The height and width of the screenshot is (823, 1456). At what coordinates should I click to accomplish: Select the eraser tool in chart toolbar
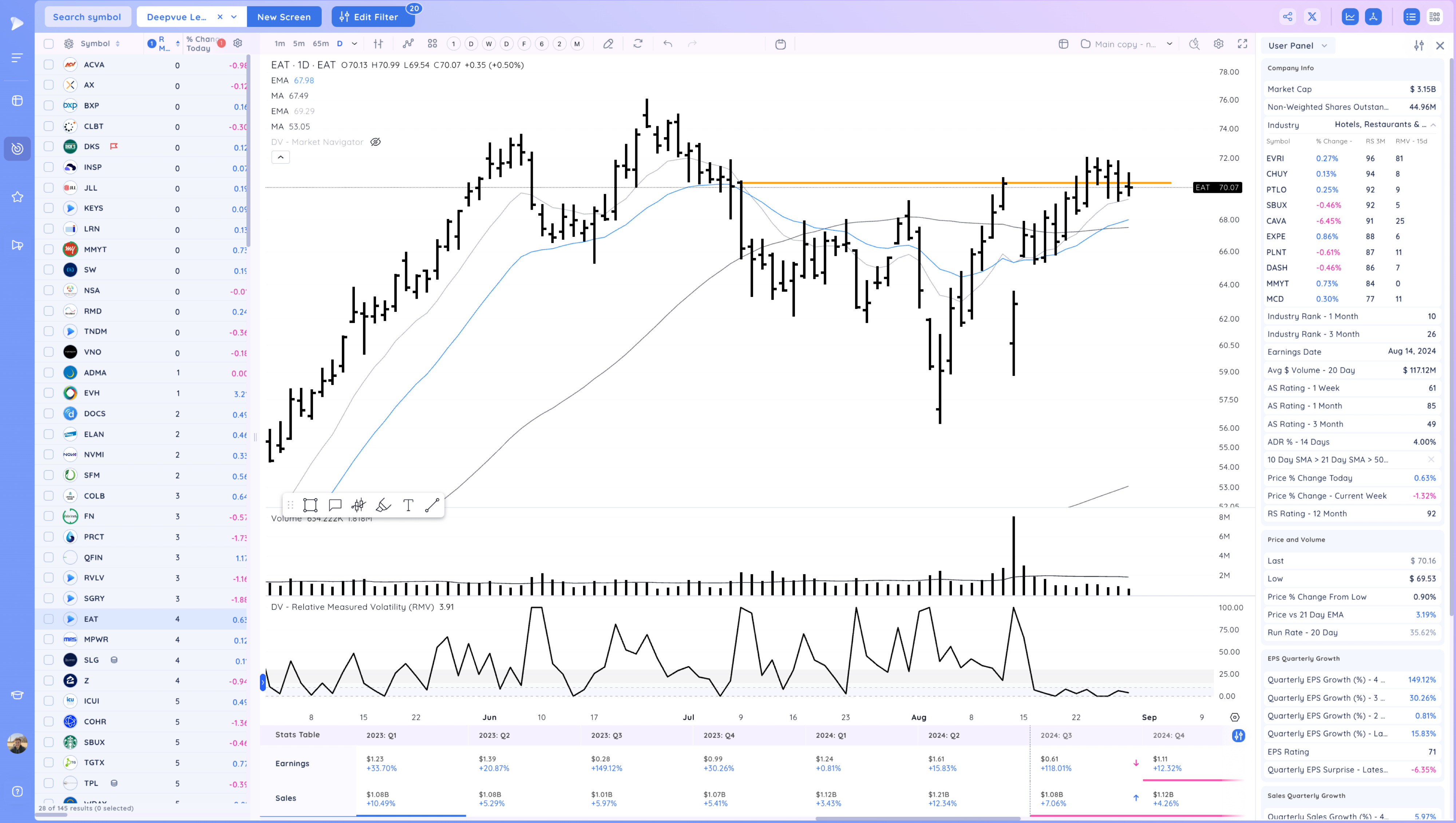(x=608, y=44)
